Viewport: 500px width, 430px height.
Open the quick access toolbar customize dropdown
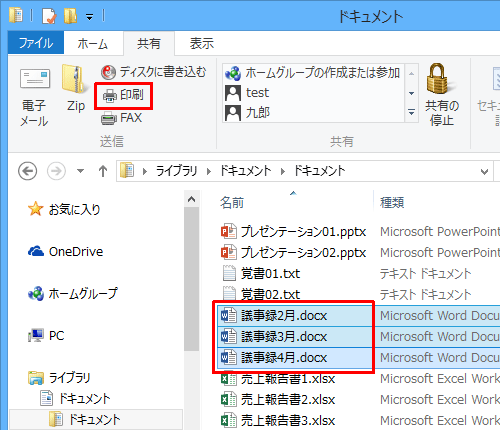pos(89,17)
